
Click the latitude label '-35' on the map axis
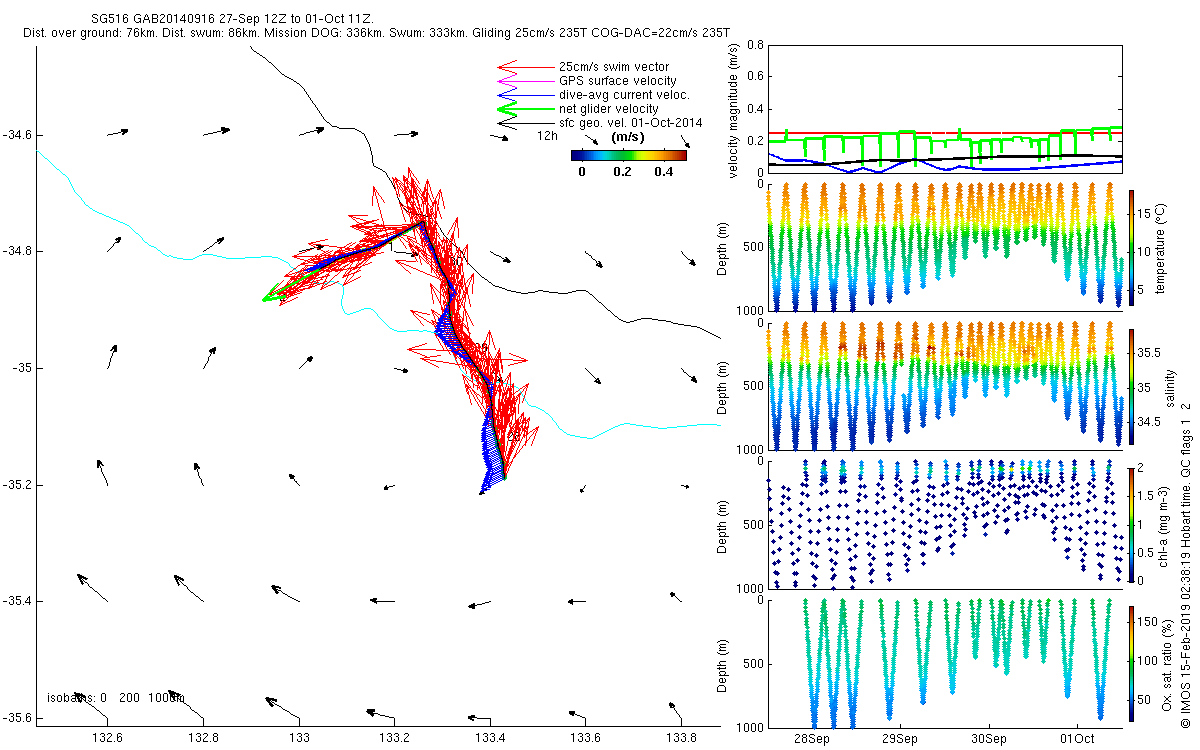click(x=22, y=368)
